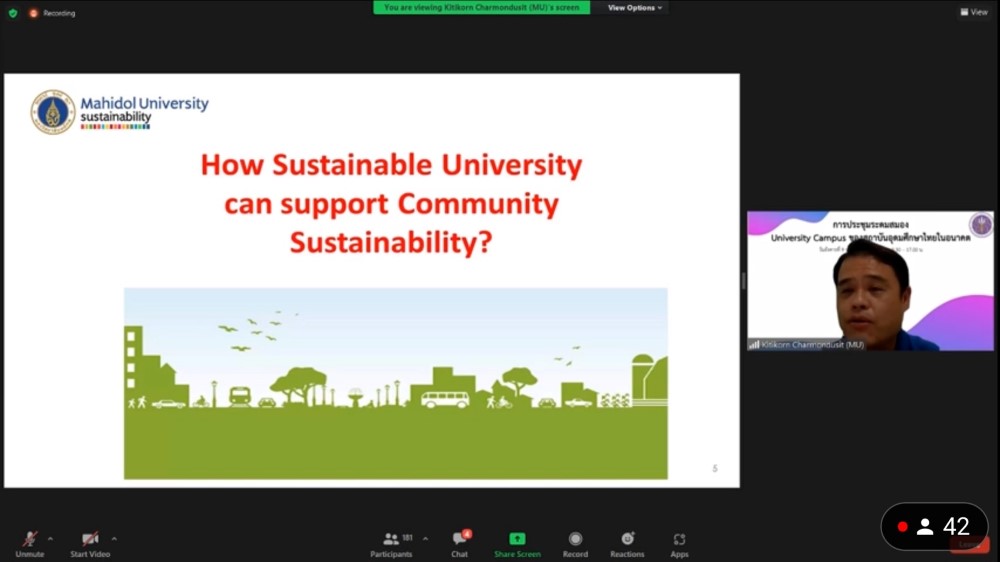Select Kitikorn Charmondusit's video thumbnail
Screen dimensions: 1000x562
pos(870,280)
